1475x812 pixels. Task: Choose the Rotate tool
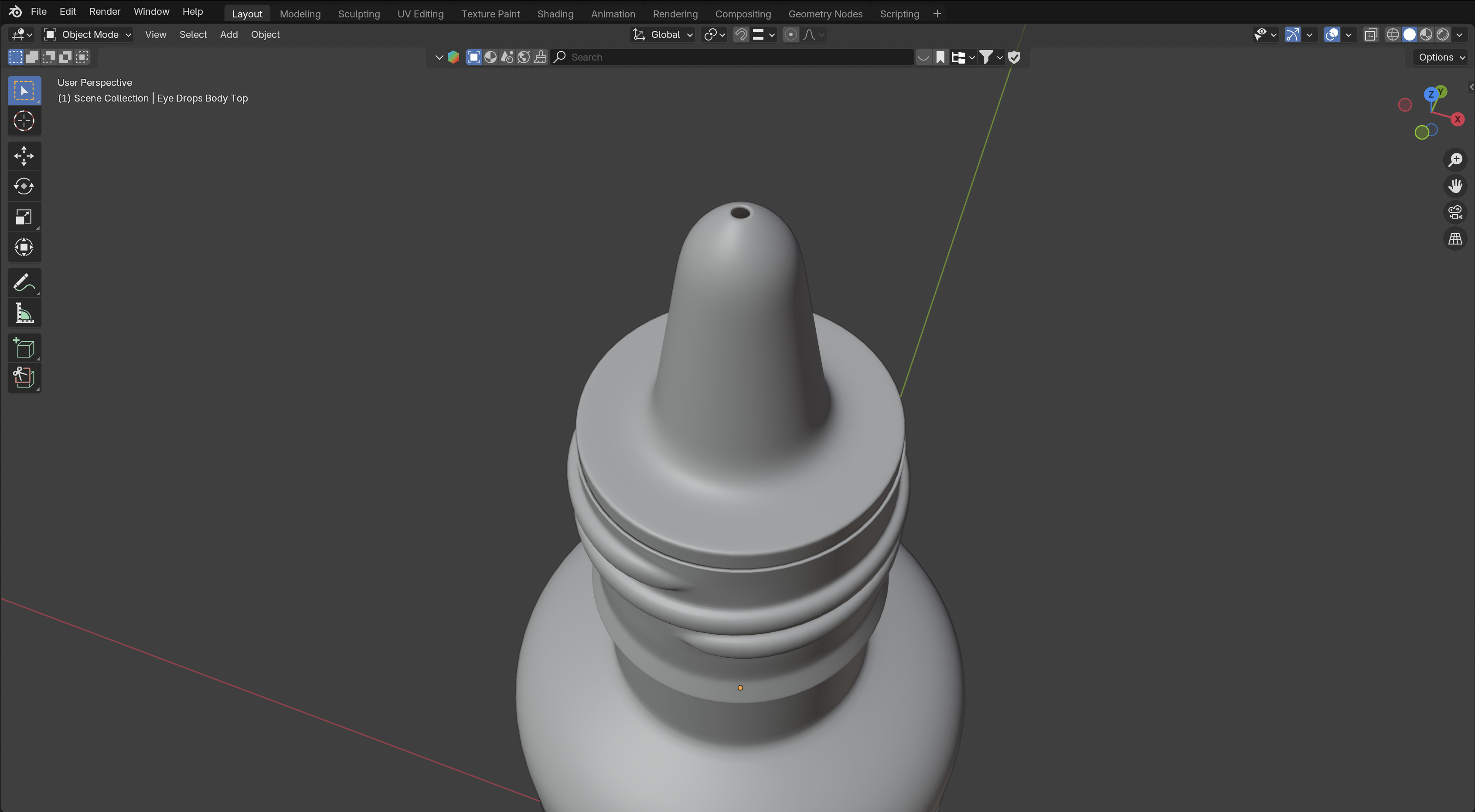[24, 186]
